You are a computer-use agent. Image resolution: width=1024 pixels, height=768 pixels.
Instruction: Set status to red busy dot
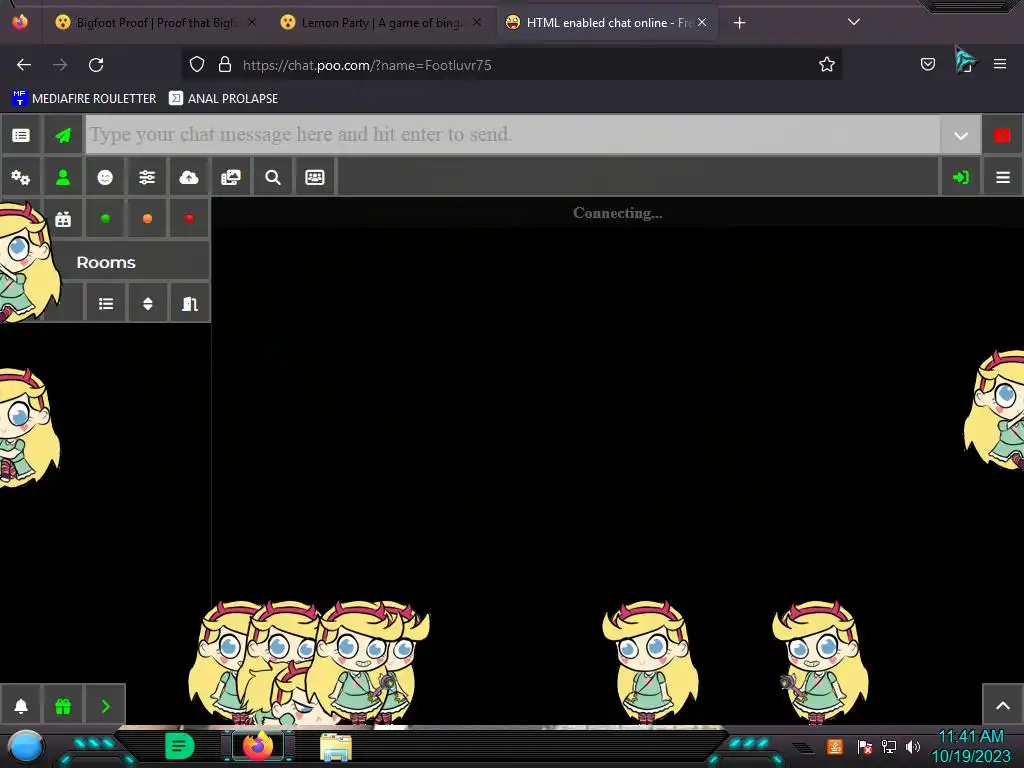point(189,219)
